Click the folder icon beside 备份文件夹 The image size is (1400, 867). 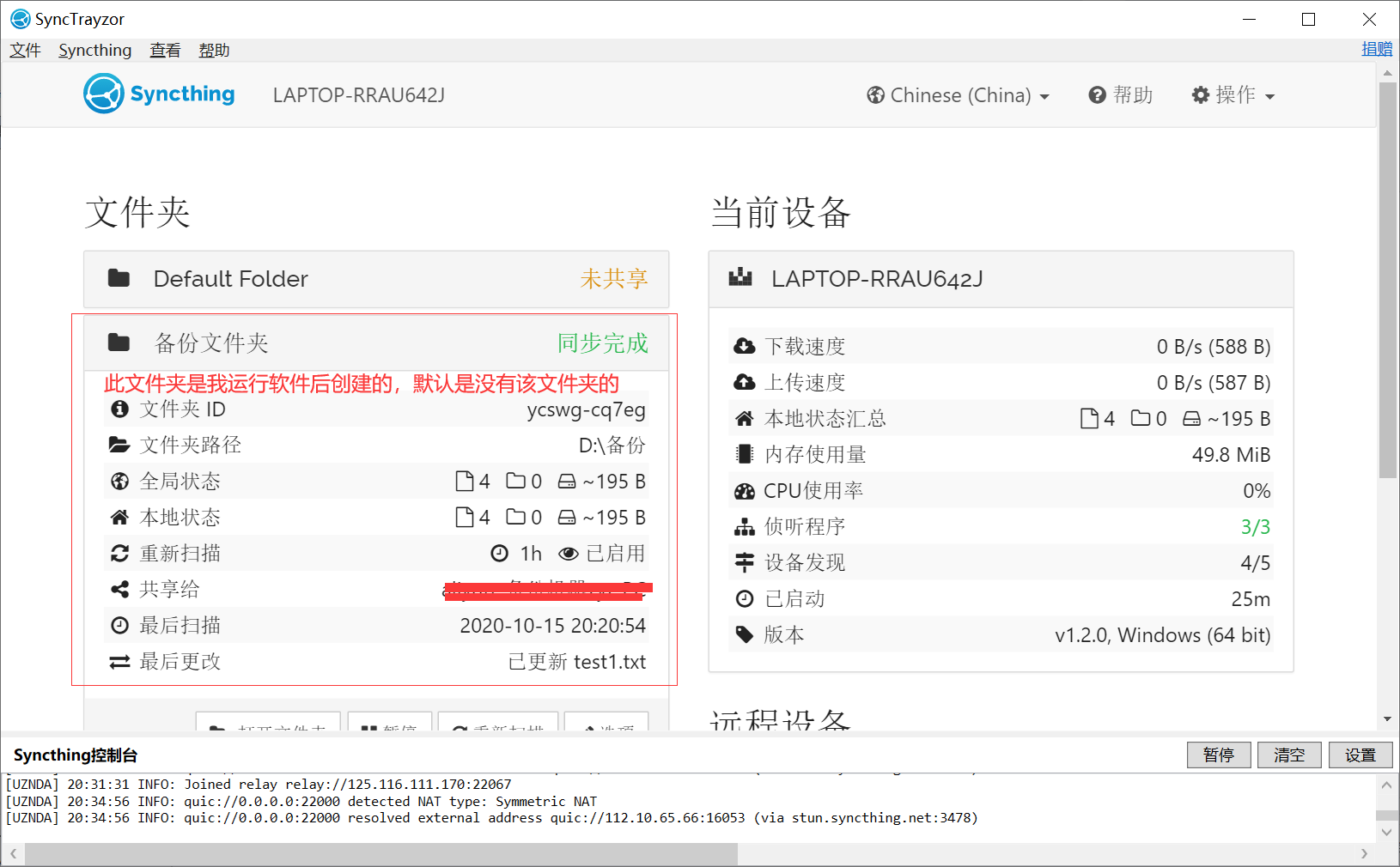tap(119, 343)
